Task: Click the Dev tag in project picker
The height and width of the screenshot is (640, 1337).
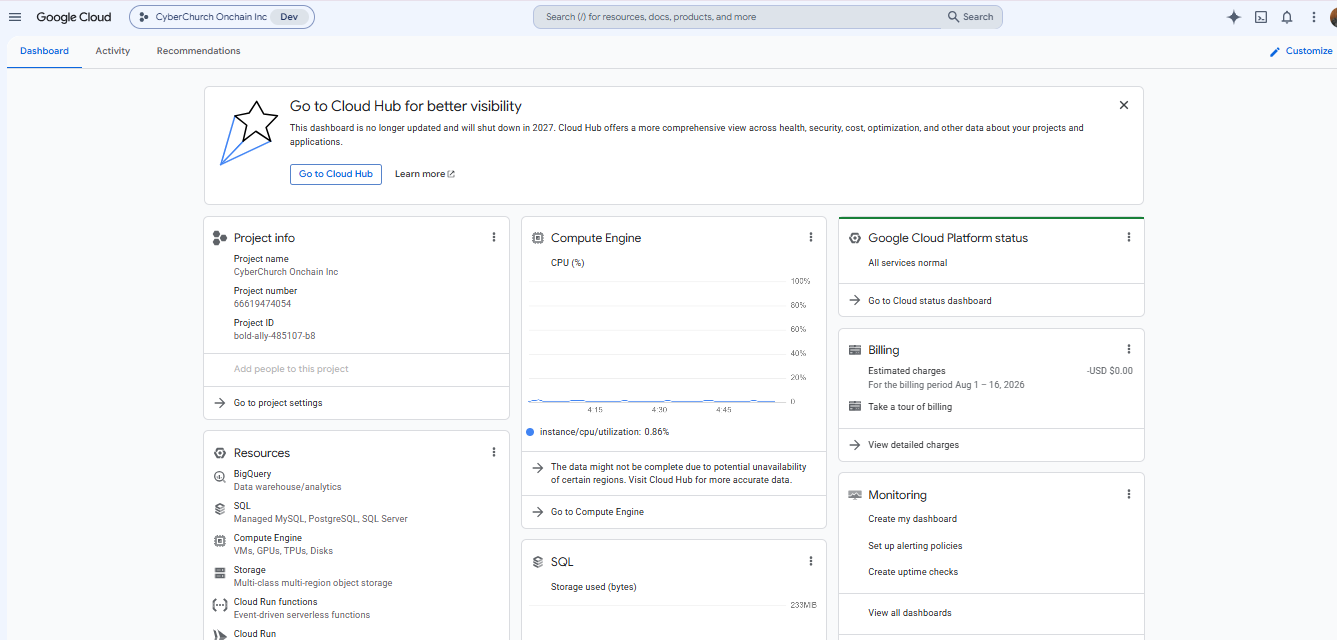Action: (288, 17)
